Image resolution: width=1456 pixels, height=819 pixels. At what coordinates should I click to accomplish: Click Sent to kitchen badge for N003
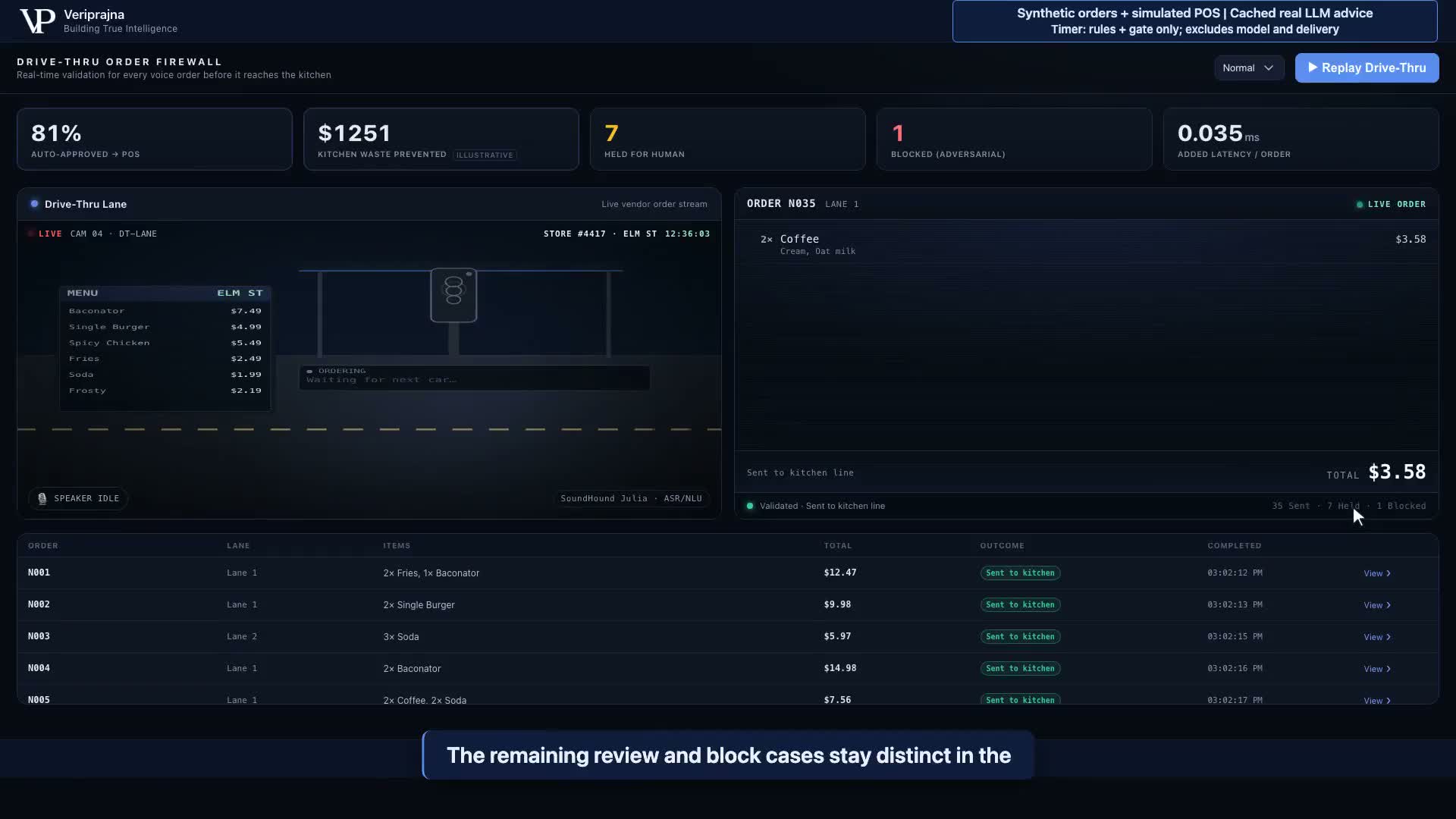tap(1020, 637)
